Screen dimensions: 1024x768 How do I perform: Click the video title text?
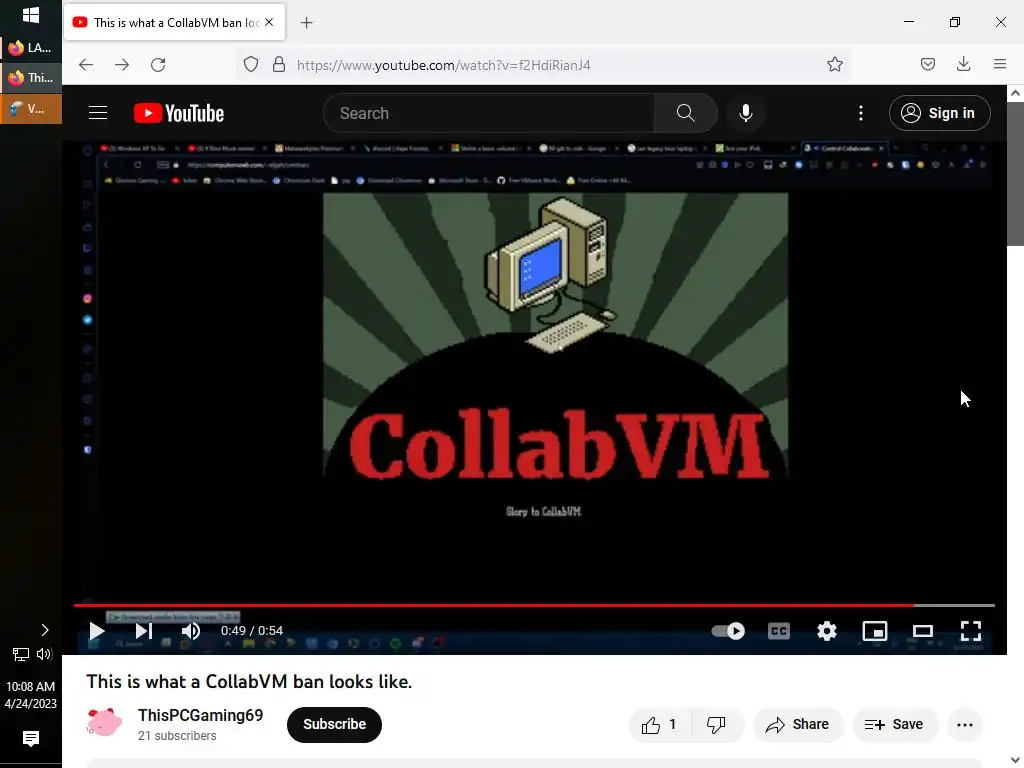pyautogui.click(x=249, y=682)
